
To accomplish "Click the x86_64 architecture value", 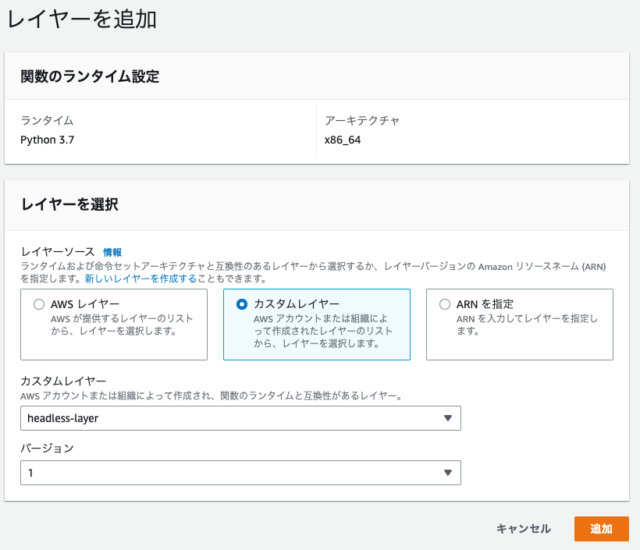I will tap(346, 140).
